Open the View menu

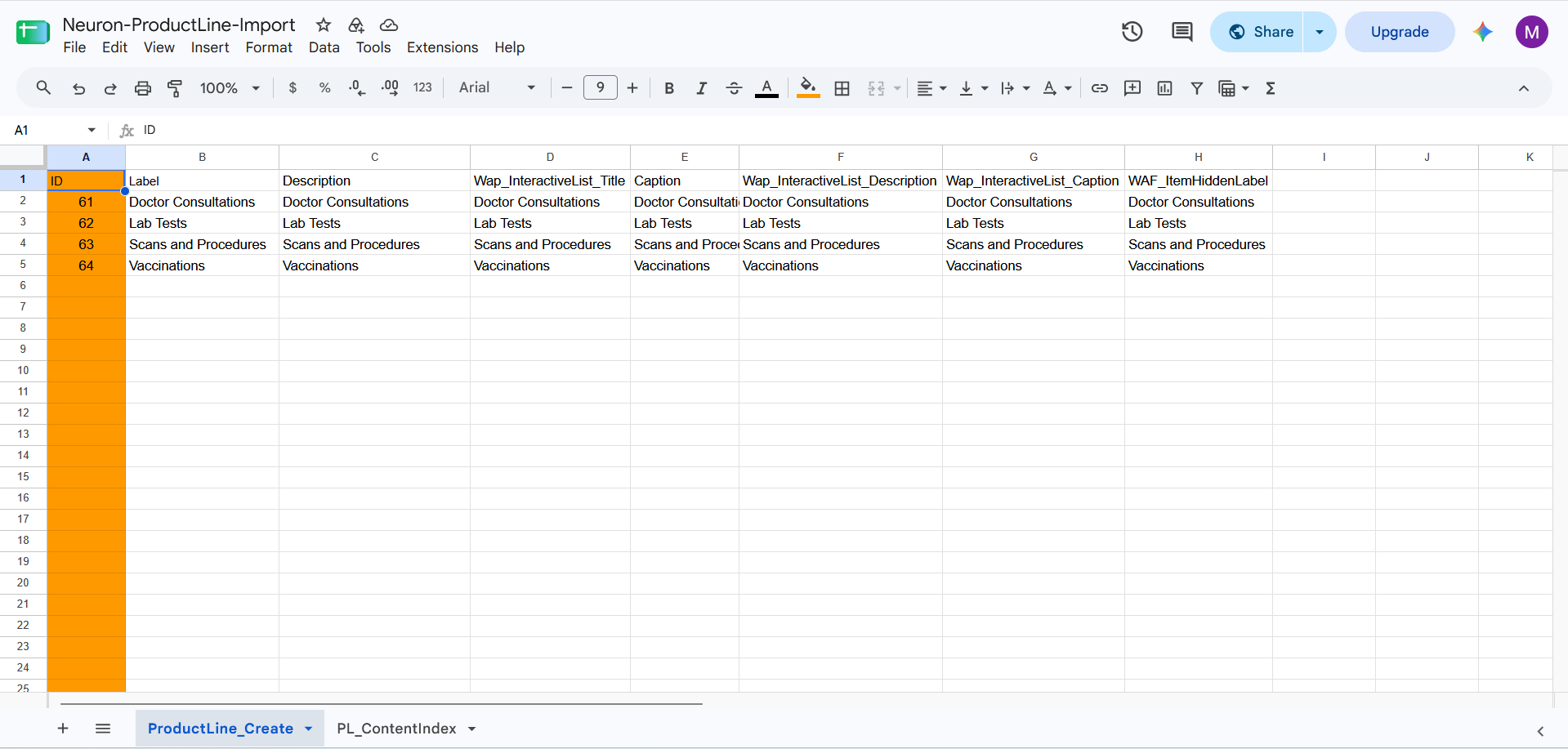click(x=159, y=47)
